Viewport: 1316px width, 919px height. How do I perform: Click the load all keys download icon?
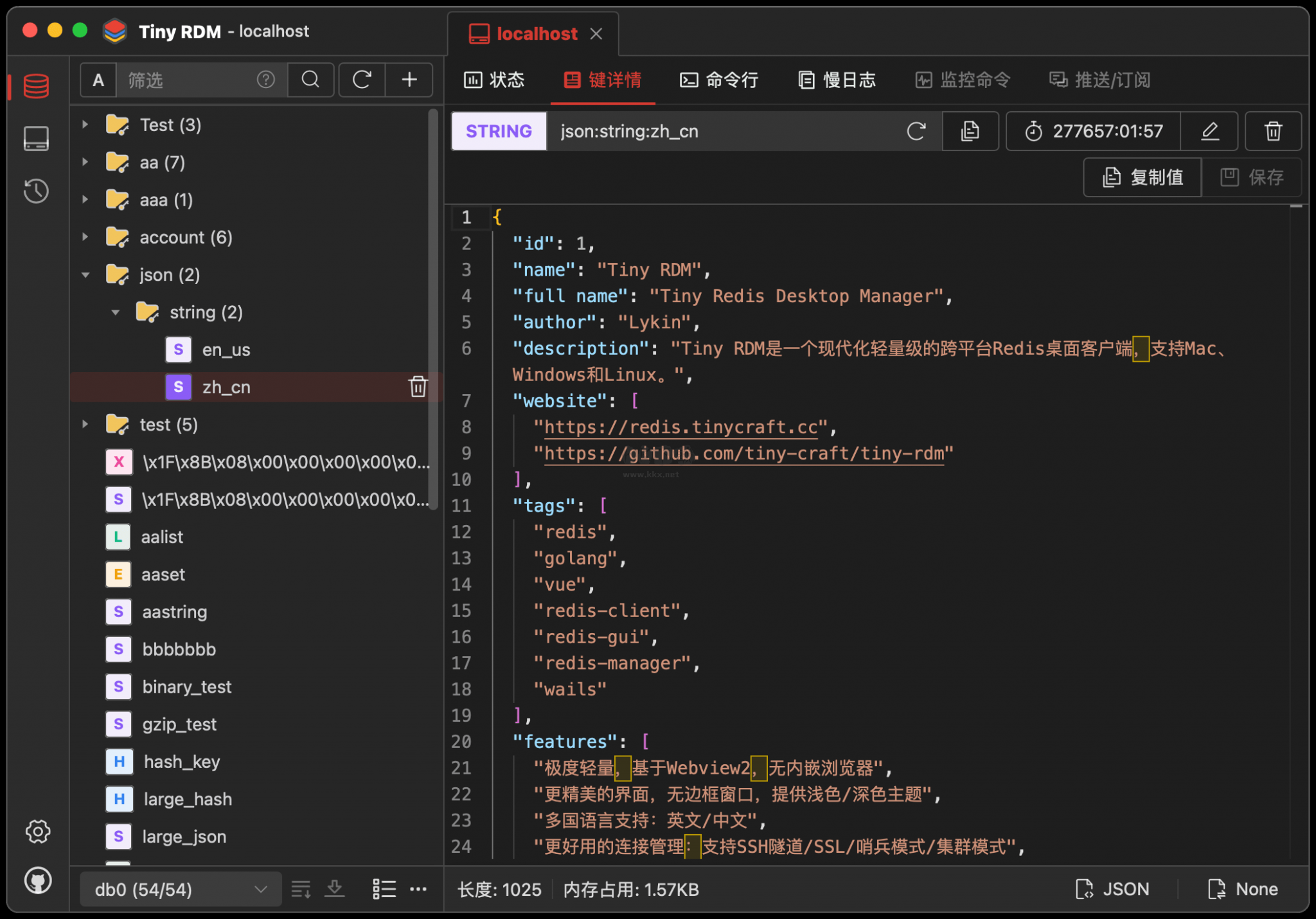[335, 889]
